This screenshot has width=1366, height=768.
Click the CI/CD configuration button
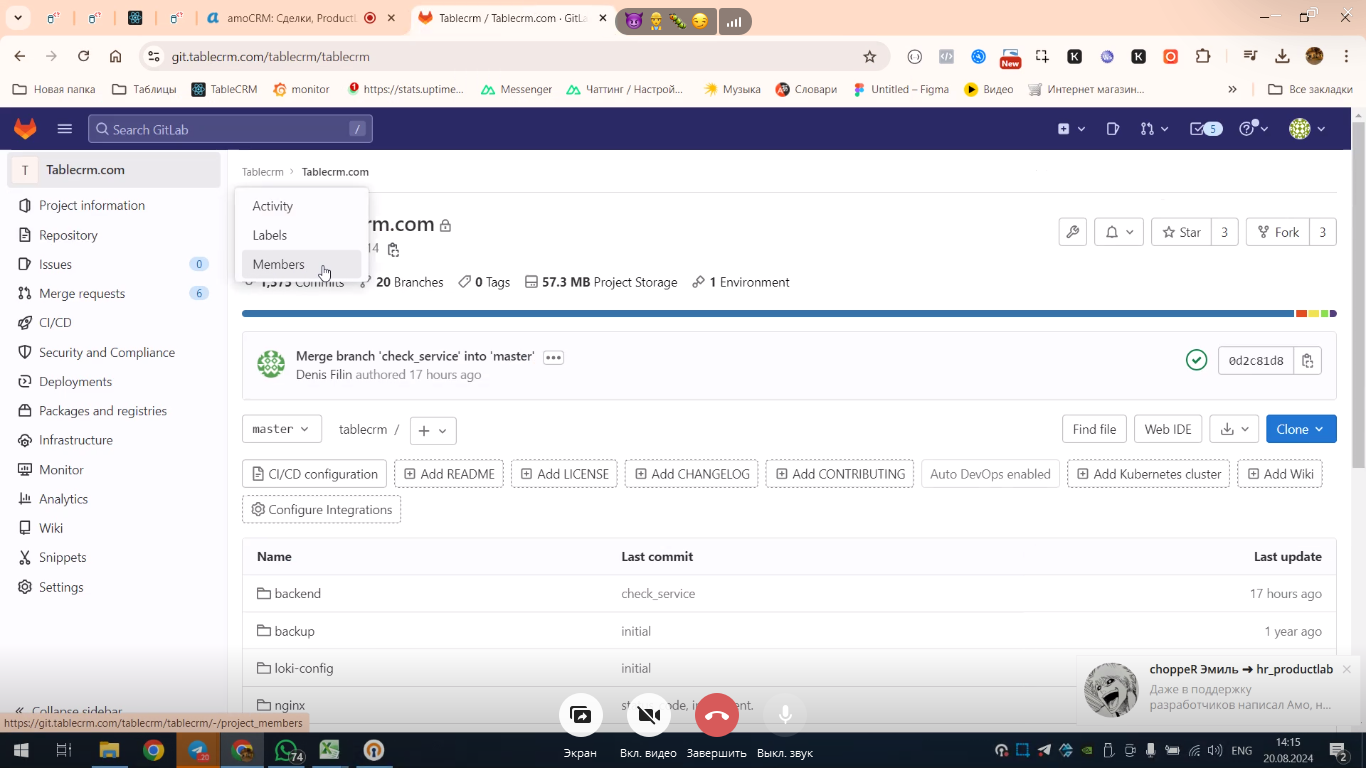pos(314,474)
